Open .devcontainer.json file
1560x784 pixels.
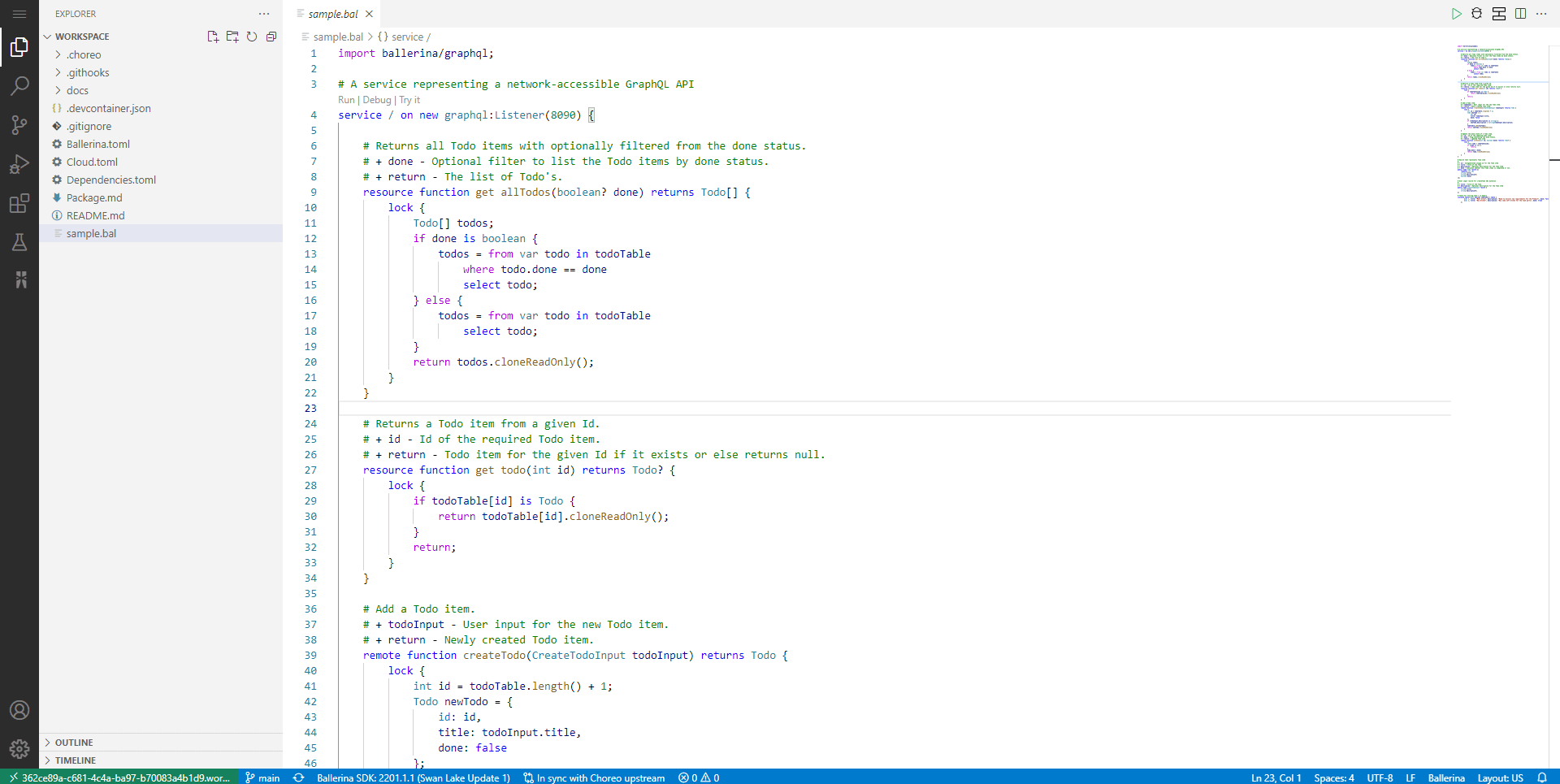click(161, 108)
